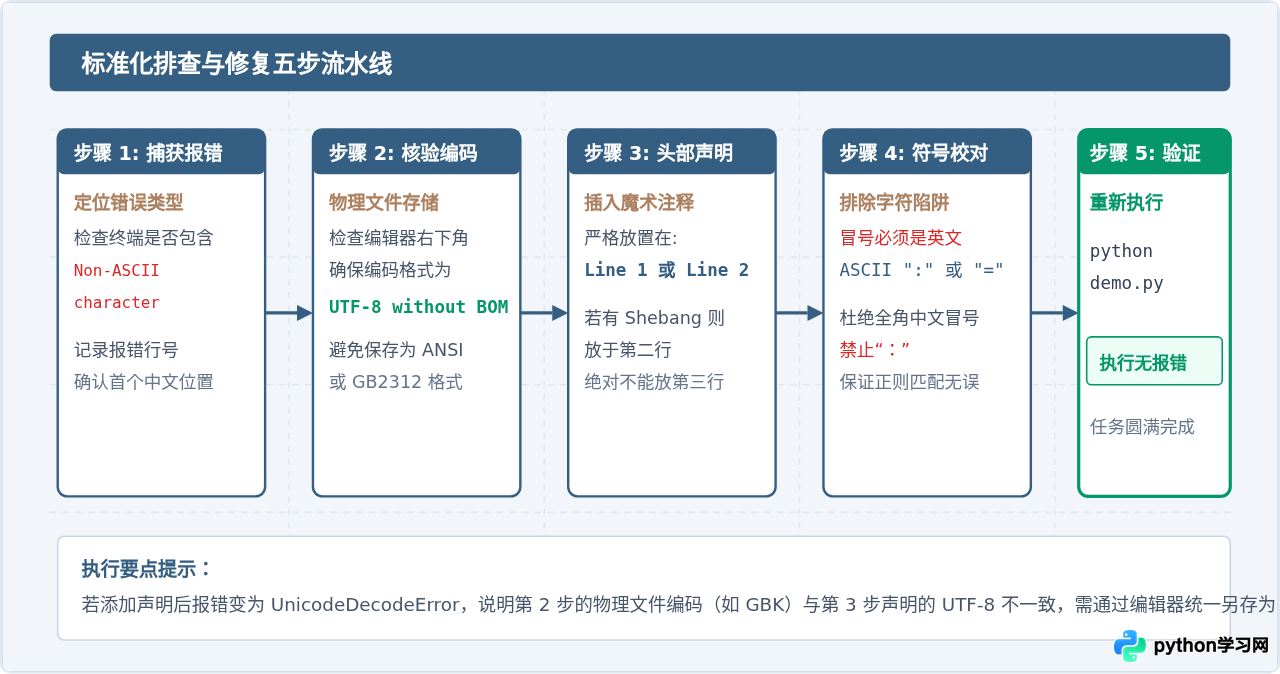The height and width of the screenshot is (674, 1280).
Task: Click the line '避免保存为 ANSI'
Action: click(x=396, y=350)
